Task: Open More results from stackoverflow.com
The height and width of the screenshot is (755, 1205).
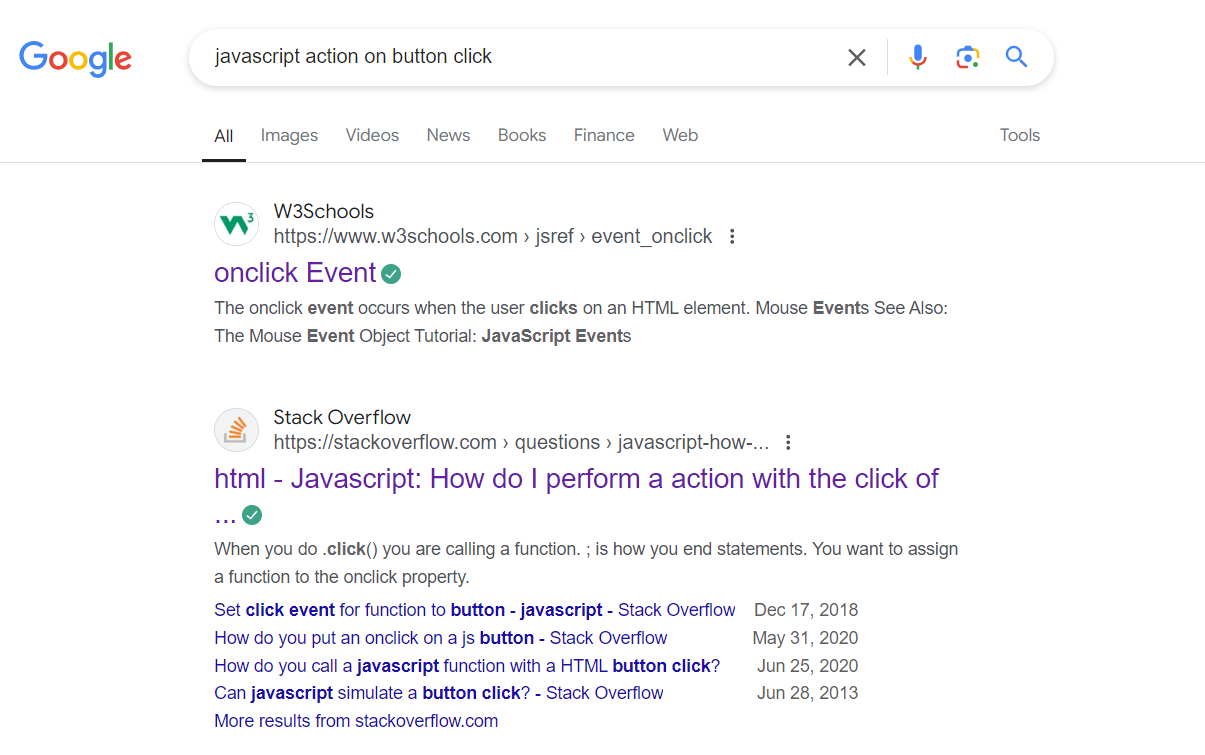Action: [356, 721]
